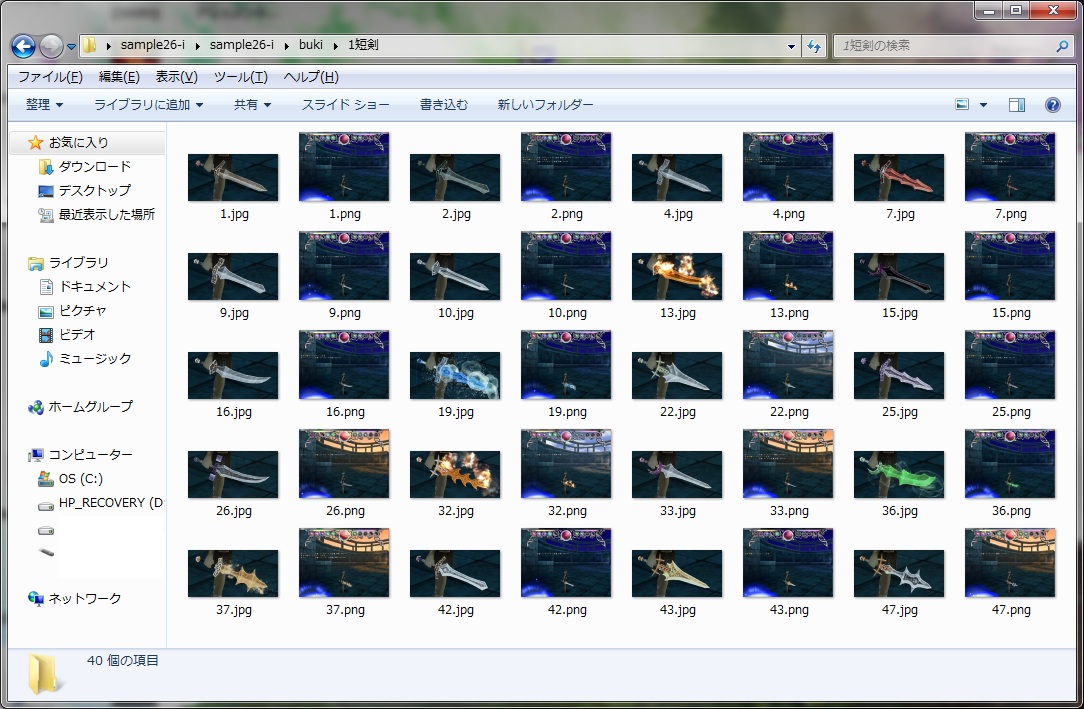Click the Forward navigation arrow
This screenshot has width=1084, height=709.
[x=50, y=46]
